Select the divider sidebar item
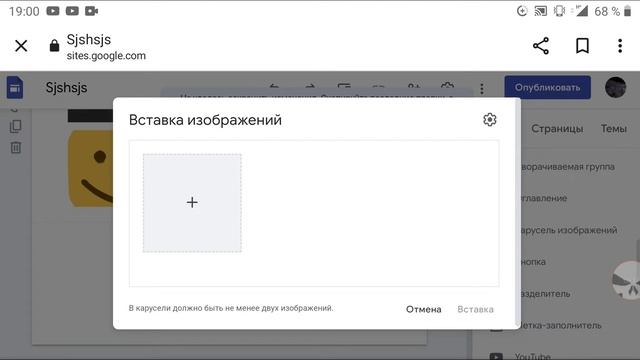The image size is (640, 360). click(x=545, y=294)
